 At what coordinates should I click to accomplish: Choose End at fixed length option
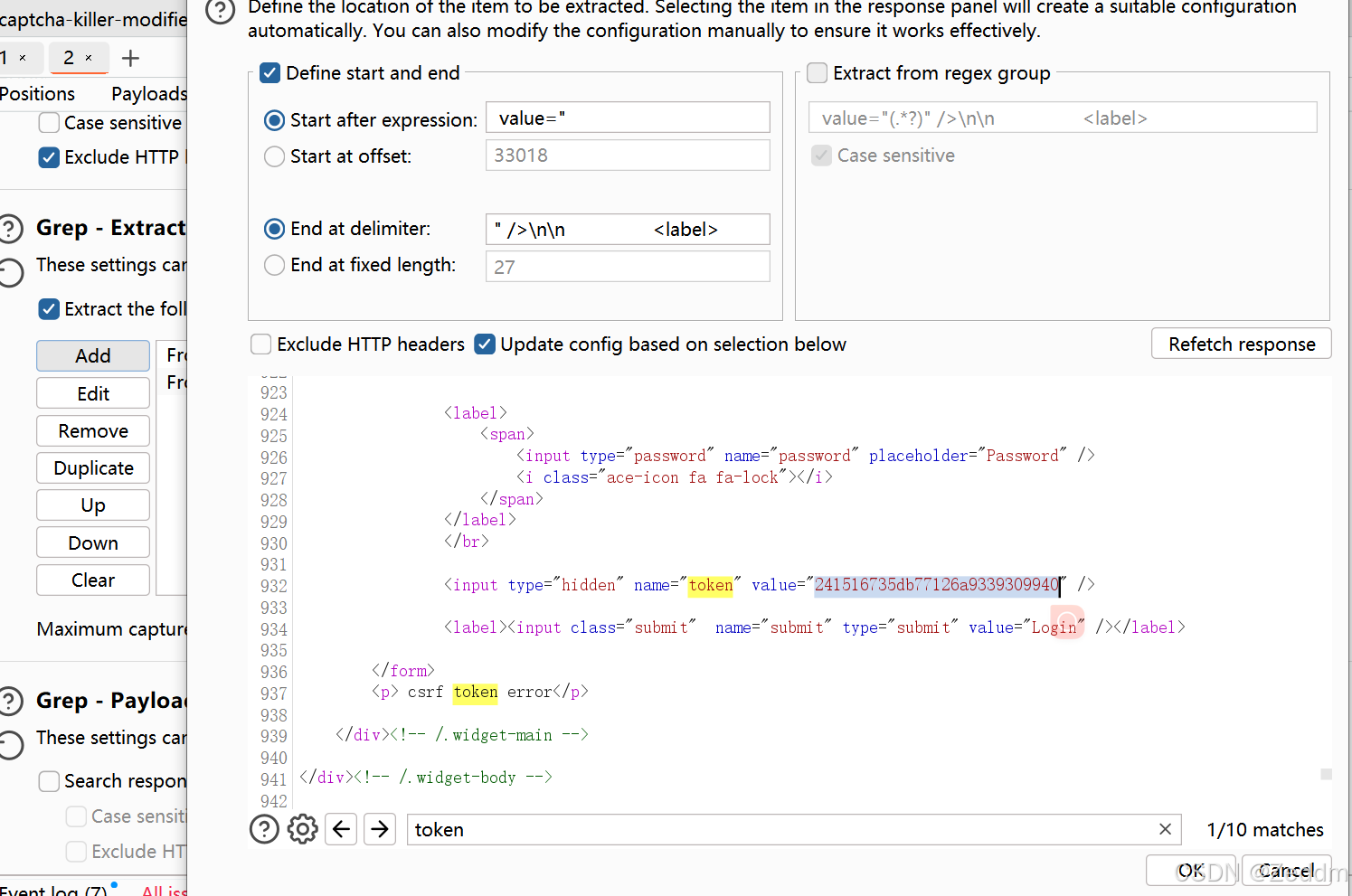point(274,265)
